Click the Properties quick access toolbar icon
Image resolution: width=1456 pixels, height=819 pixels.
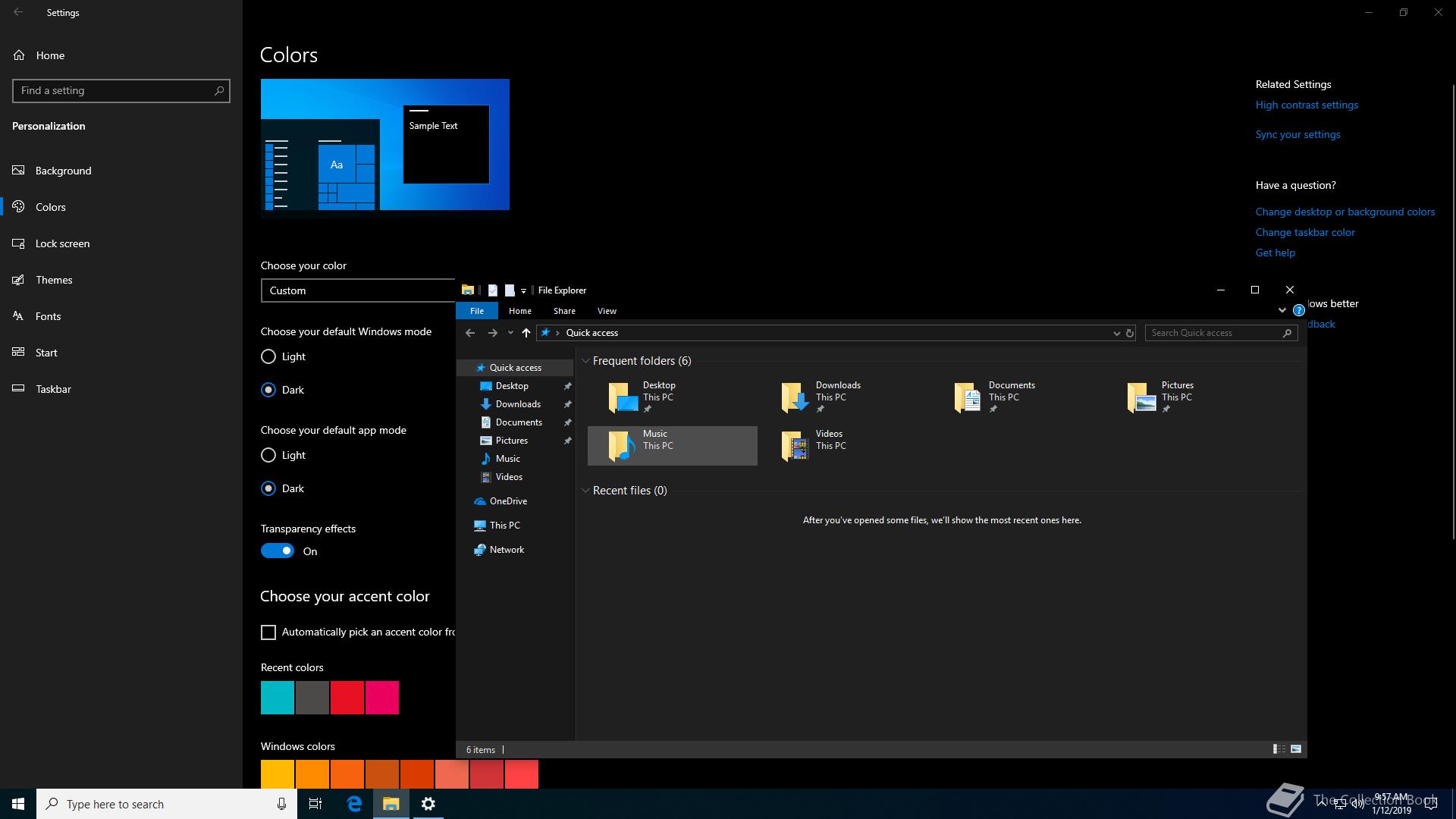(493, 290)
